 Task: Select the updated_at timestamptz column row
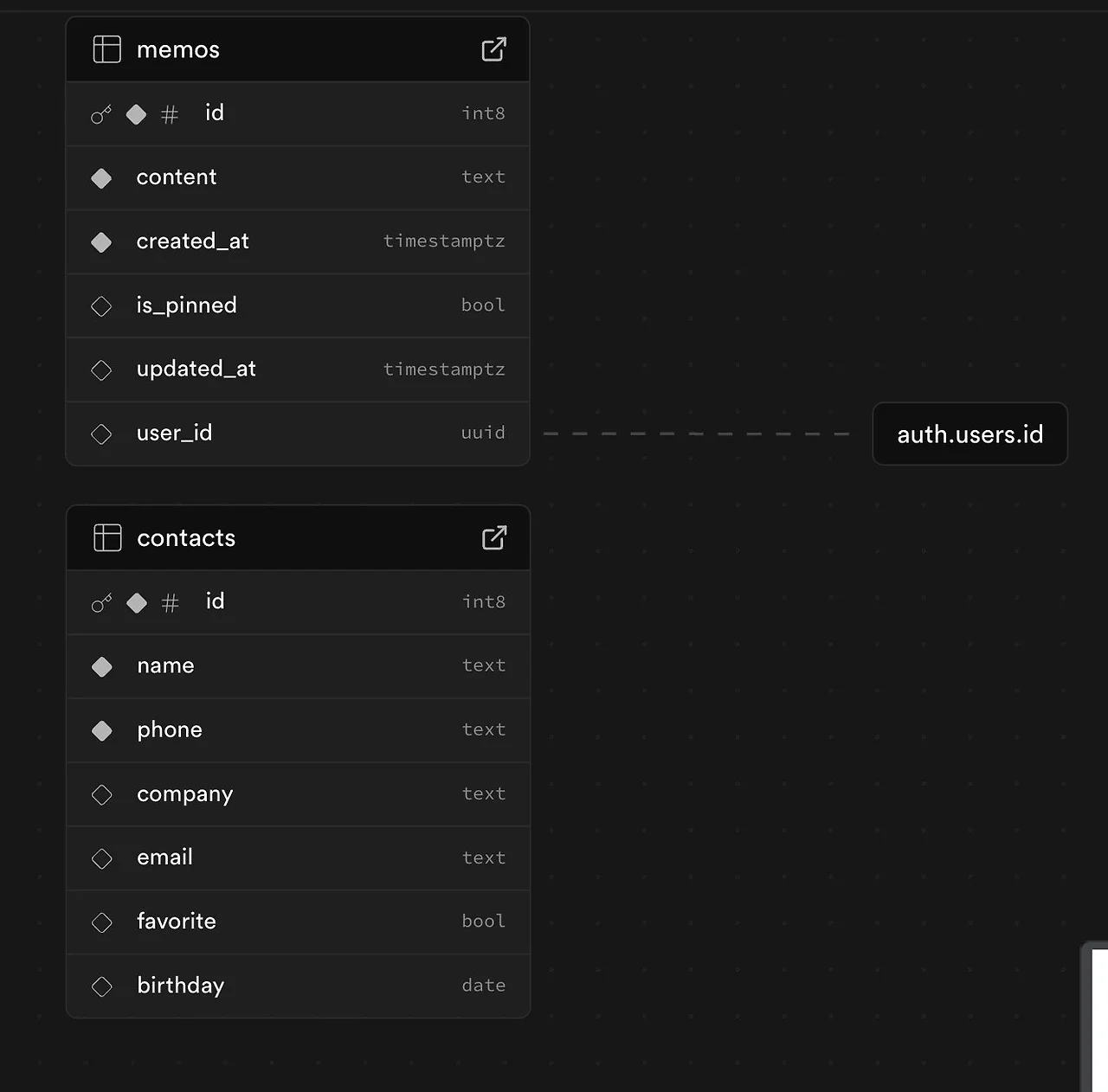298,369
